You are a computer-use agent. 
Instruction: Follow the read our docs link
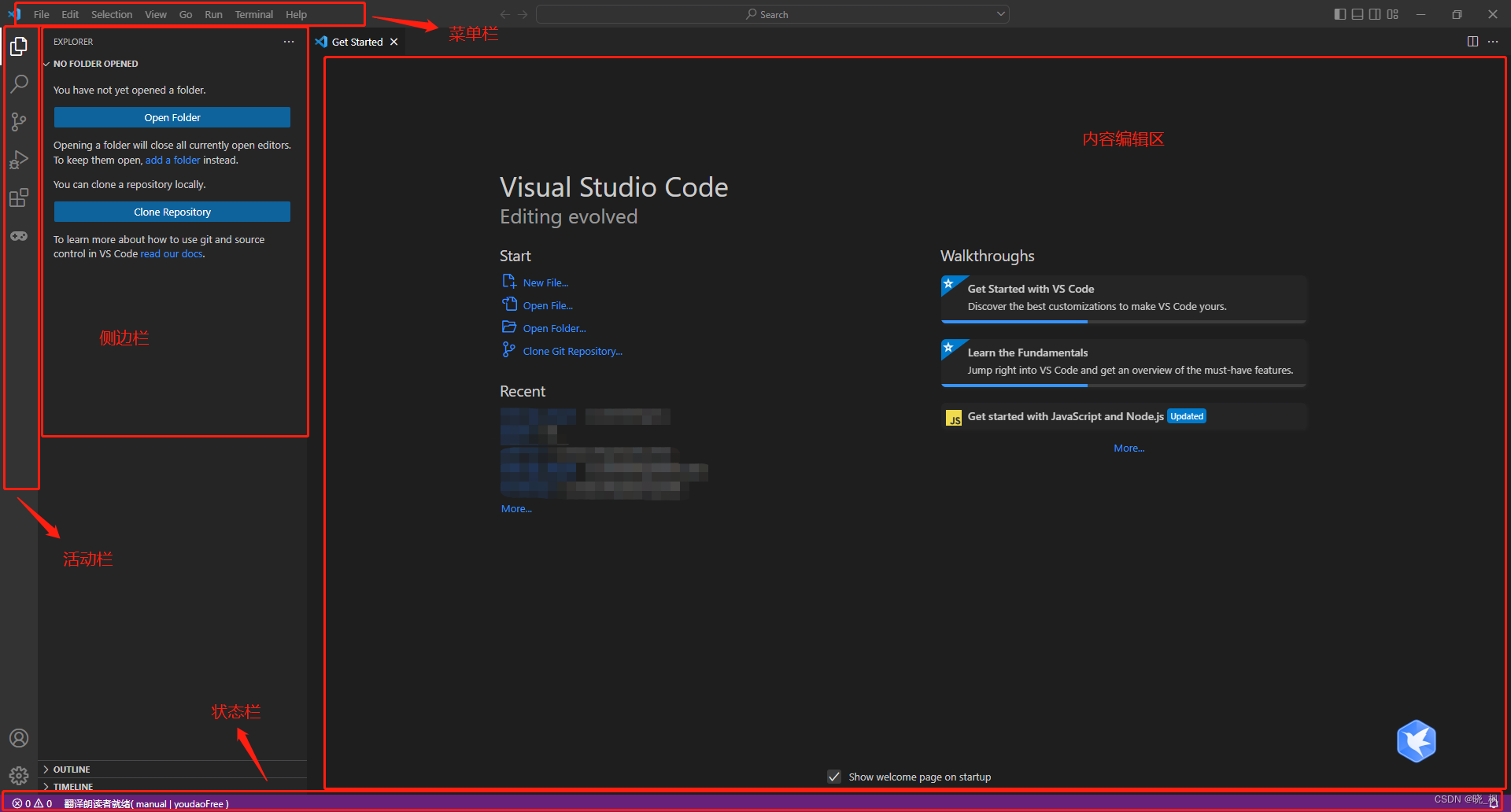172,253
